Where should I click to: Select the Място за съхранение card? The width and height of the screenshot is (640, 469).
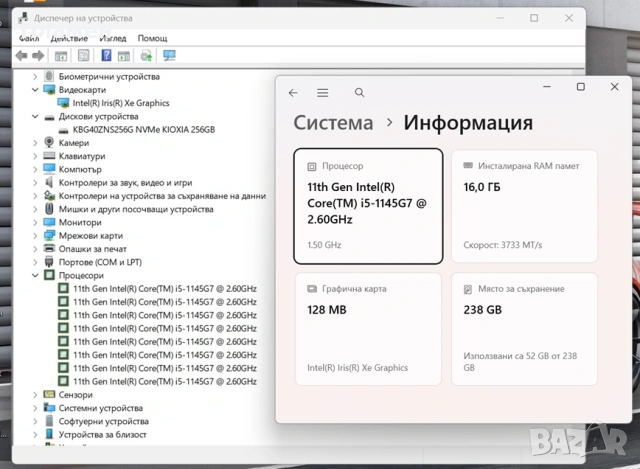tap(524, 329)
